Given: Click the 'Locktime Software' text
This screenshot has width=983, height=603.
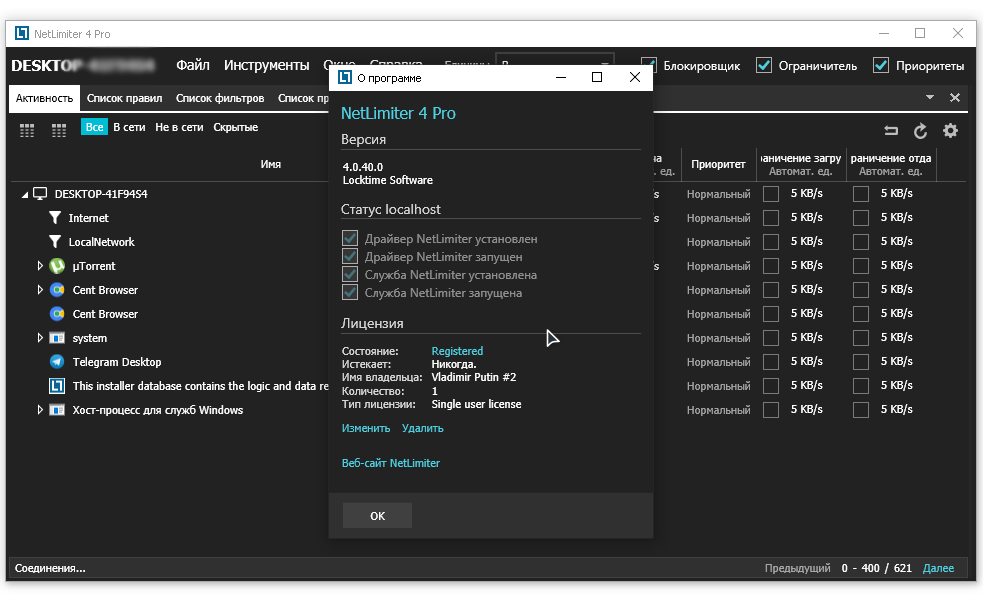Looking at the screenshot, I should coord(387,181).
